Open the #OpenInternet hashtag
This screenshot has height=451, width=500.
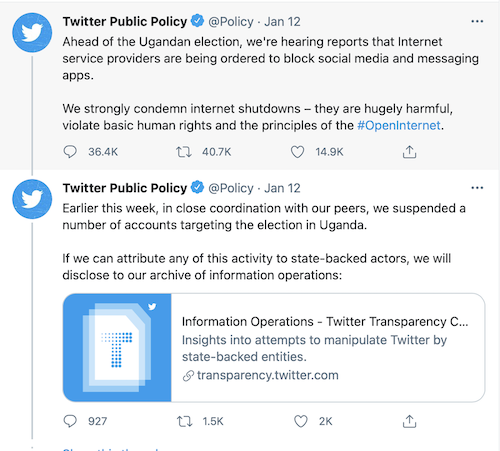399,126
